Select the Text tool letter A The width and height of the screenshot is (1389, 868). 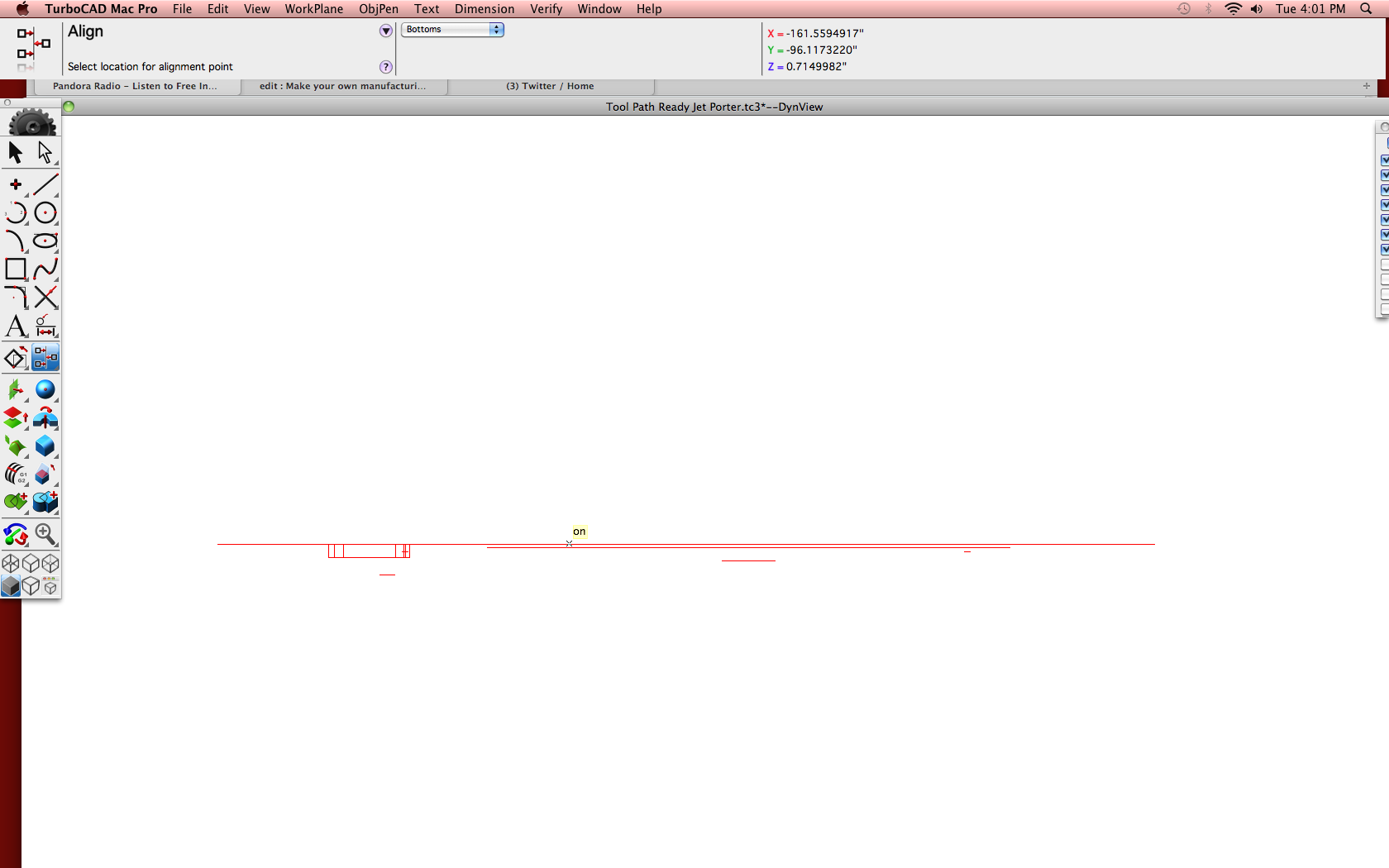tap(16, 326)
